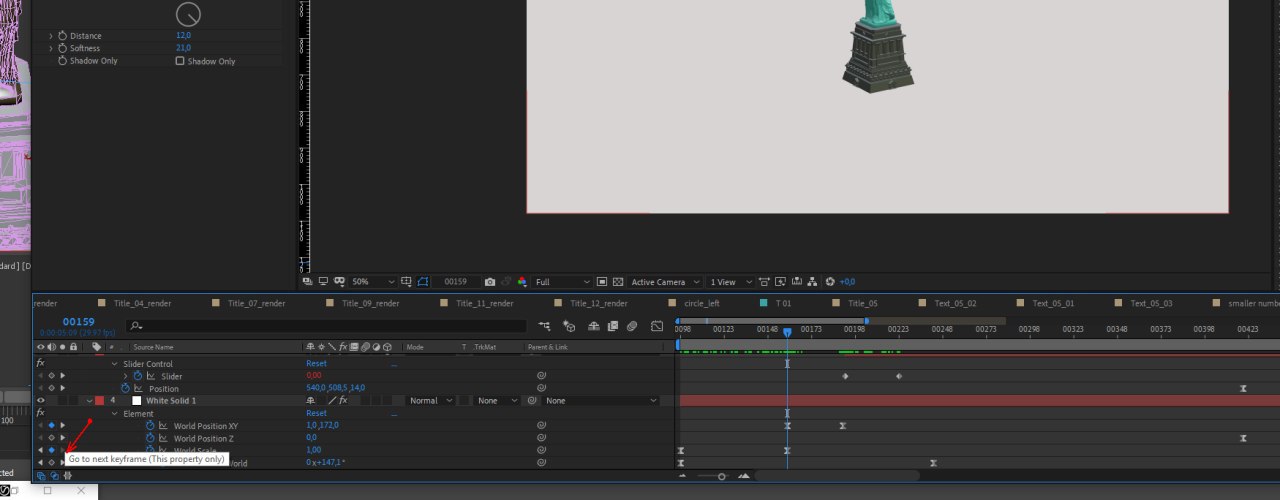
Task: Click the Position value 540,0,508,5,14,0
Action: pyautogui.click(x=335, y=388)
